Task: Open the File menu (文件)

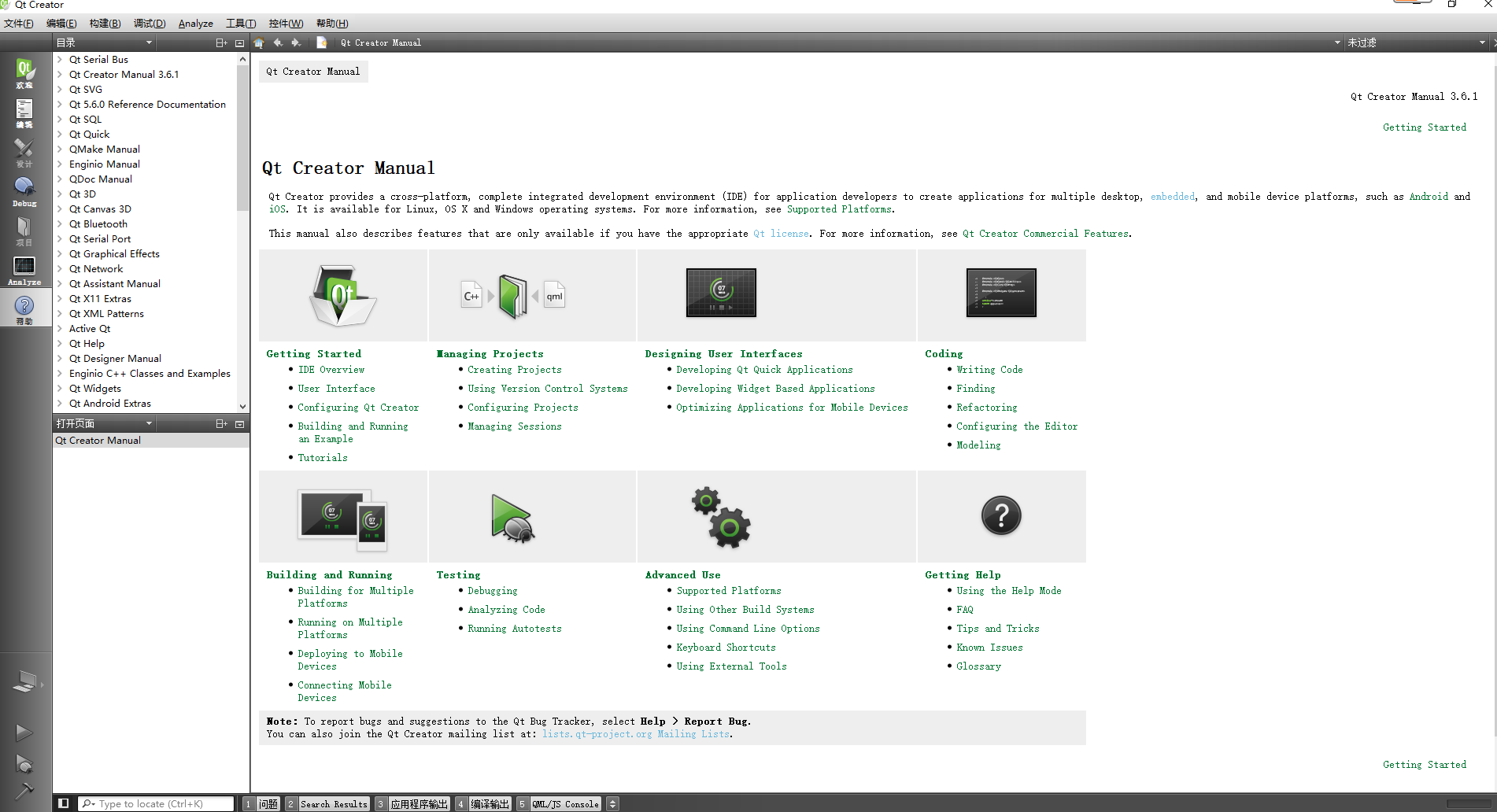Action: tap(19, 24)
